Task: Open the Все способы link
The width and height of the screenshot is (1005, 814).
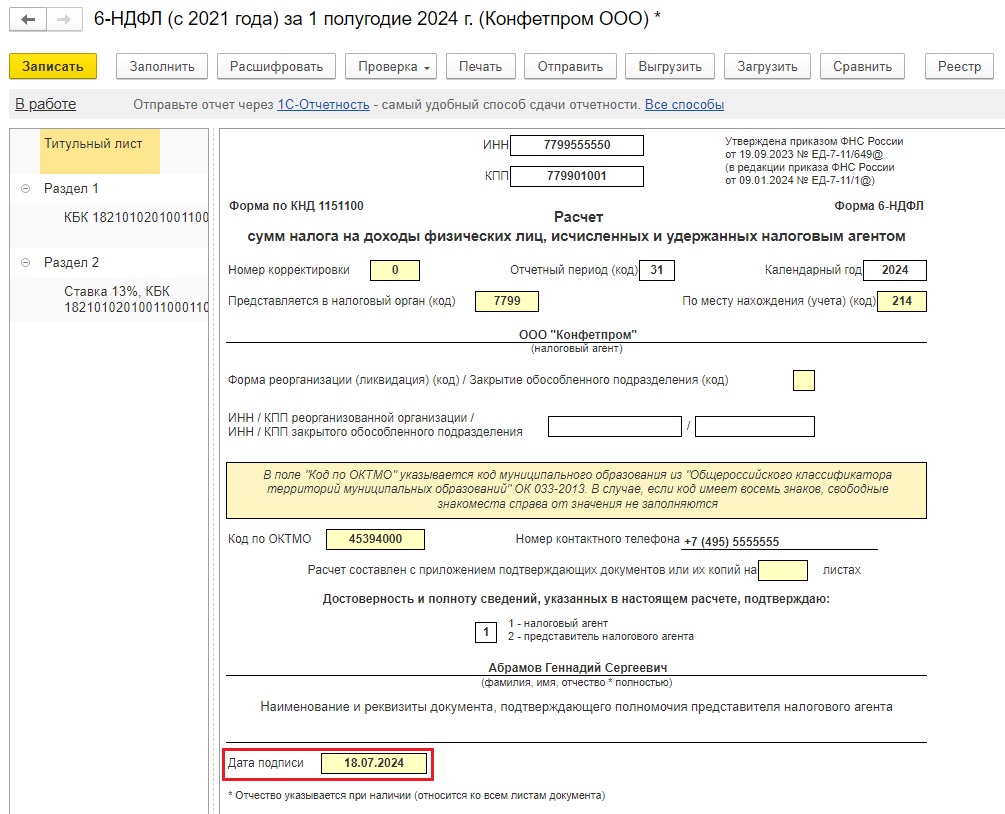Action: [x=684, y=104]
